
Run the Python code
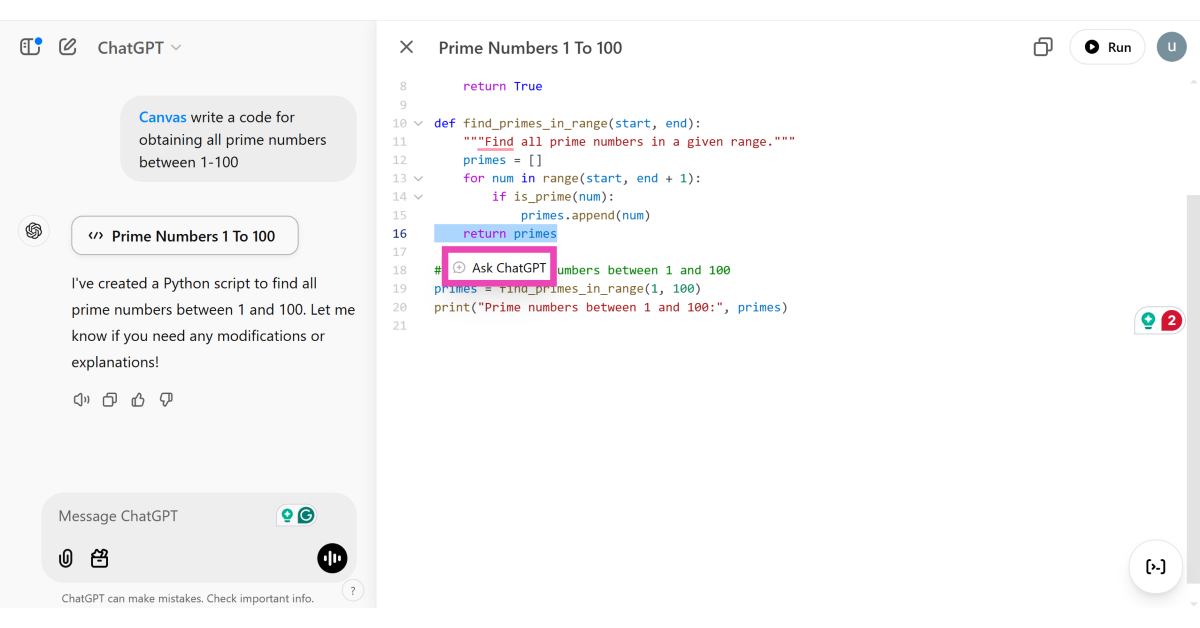click(x=1107, y=47)
